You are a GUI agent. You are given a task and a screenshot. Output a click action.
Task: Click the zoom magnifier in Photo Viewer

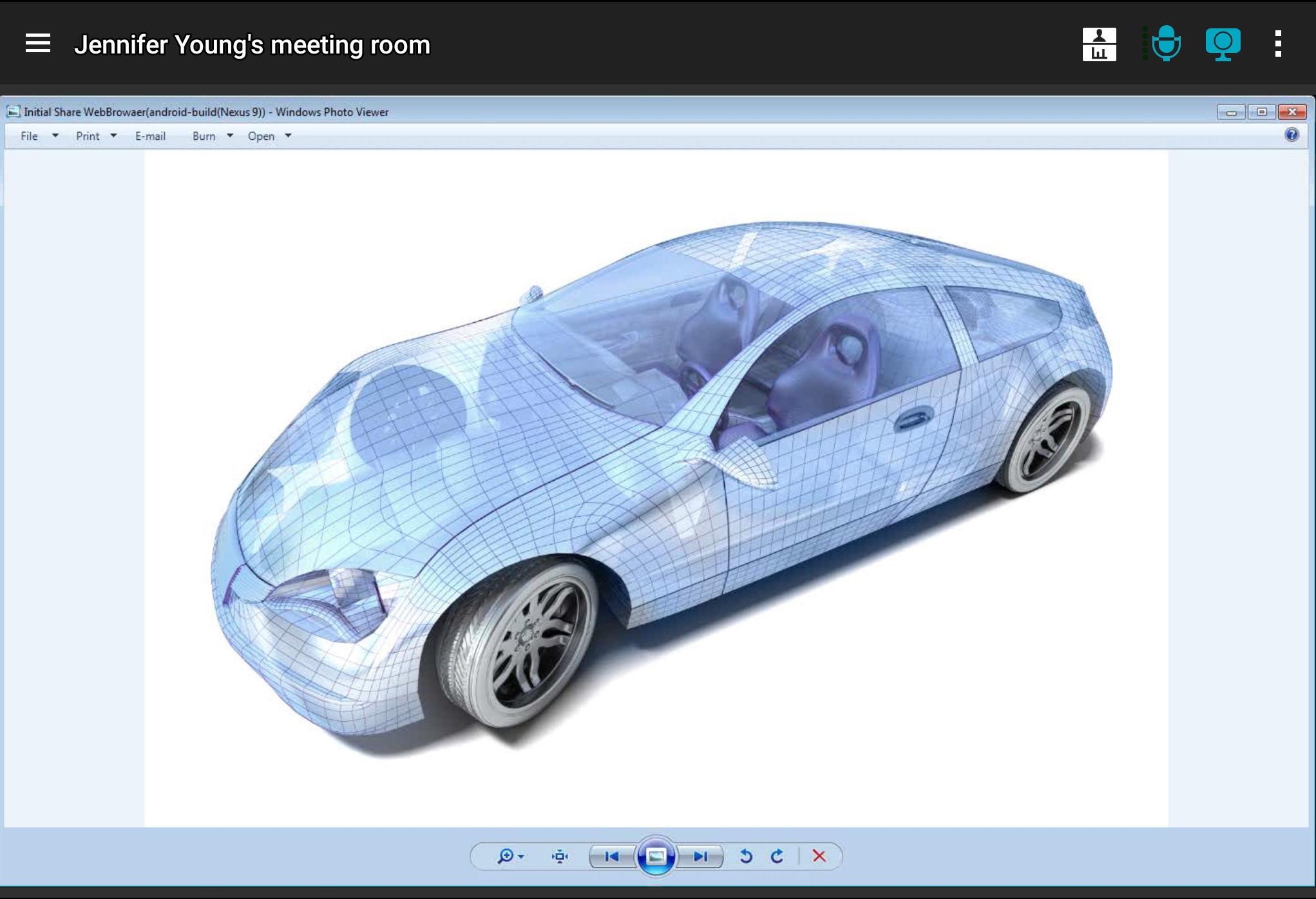point(506,856)
